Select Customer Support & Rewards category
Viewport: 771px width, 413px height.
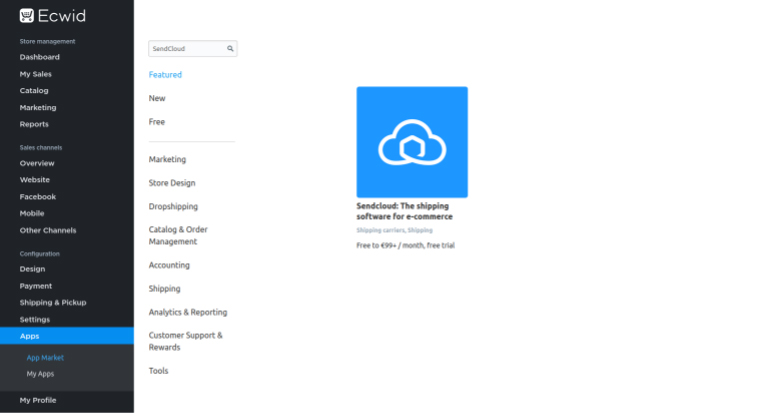tap(185, 341)
